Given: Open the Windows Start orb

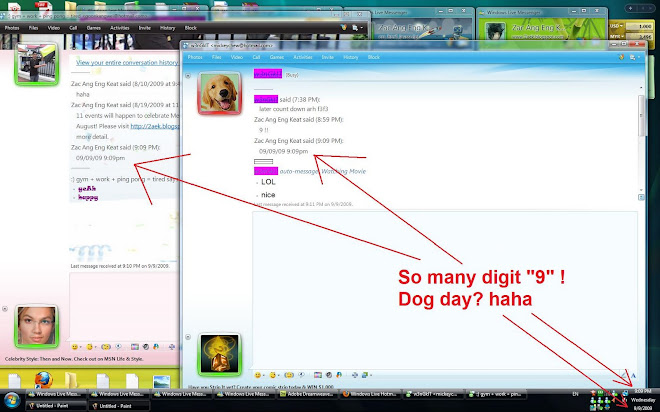Looking at the screenshot, I should 12,400.
